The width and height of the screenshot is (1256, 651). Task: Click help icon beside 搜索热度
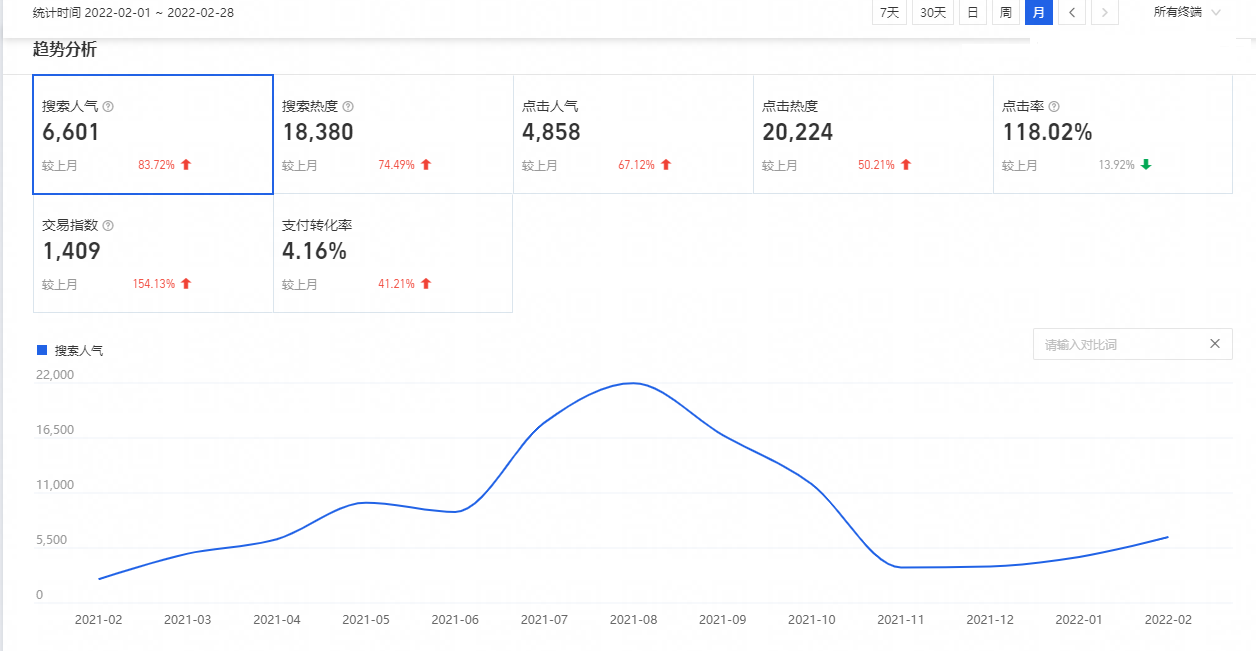348,107
